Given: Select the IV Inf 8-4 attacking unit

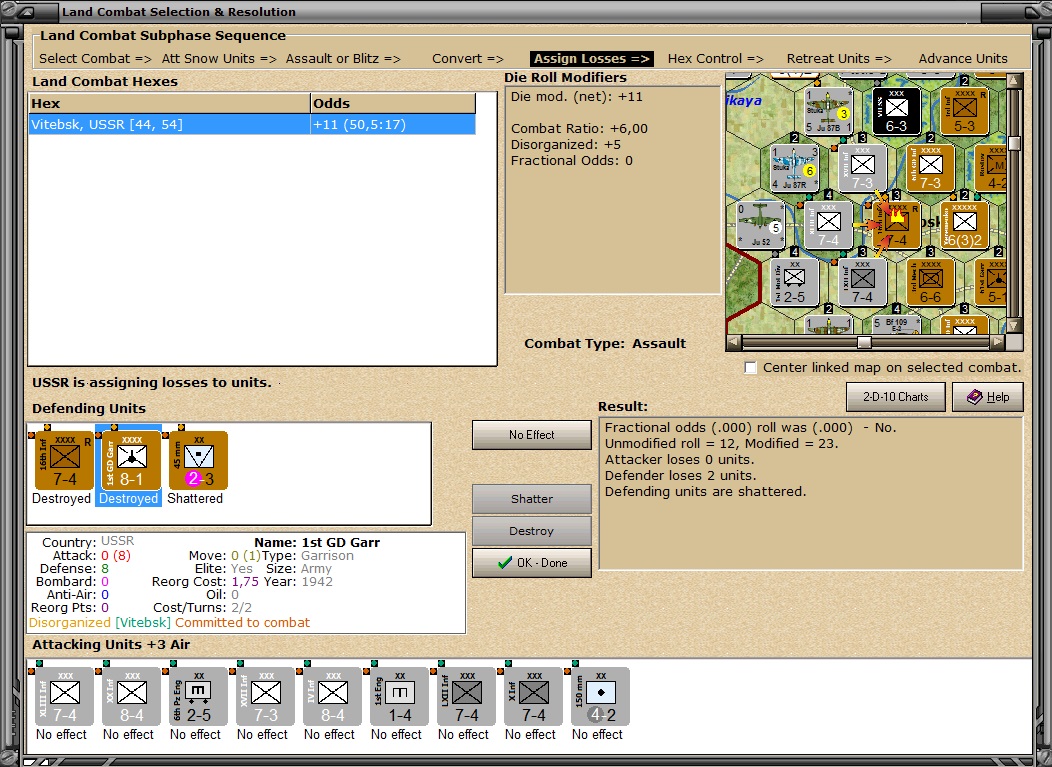Looking at the screenshot, I should 333,697.
